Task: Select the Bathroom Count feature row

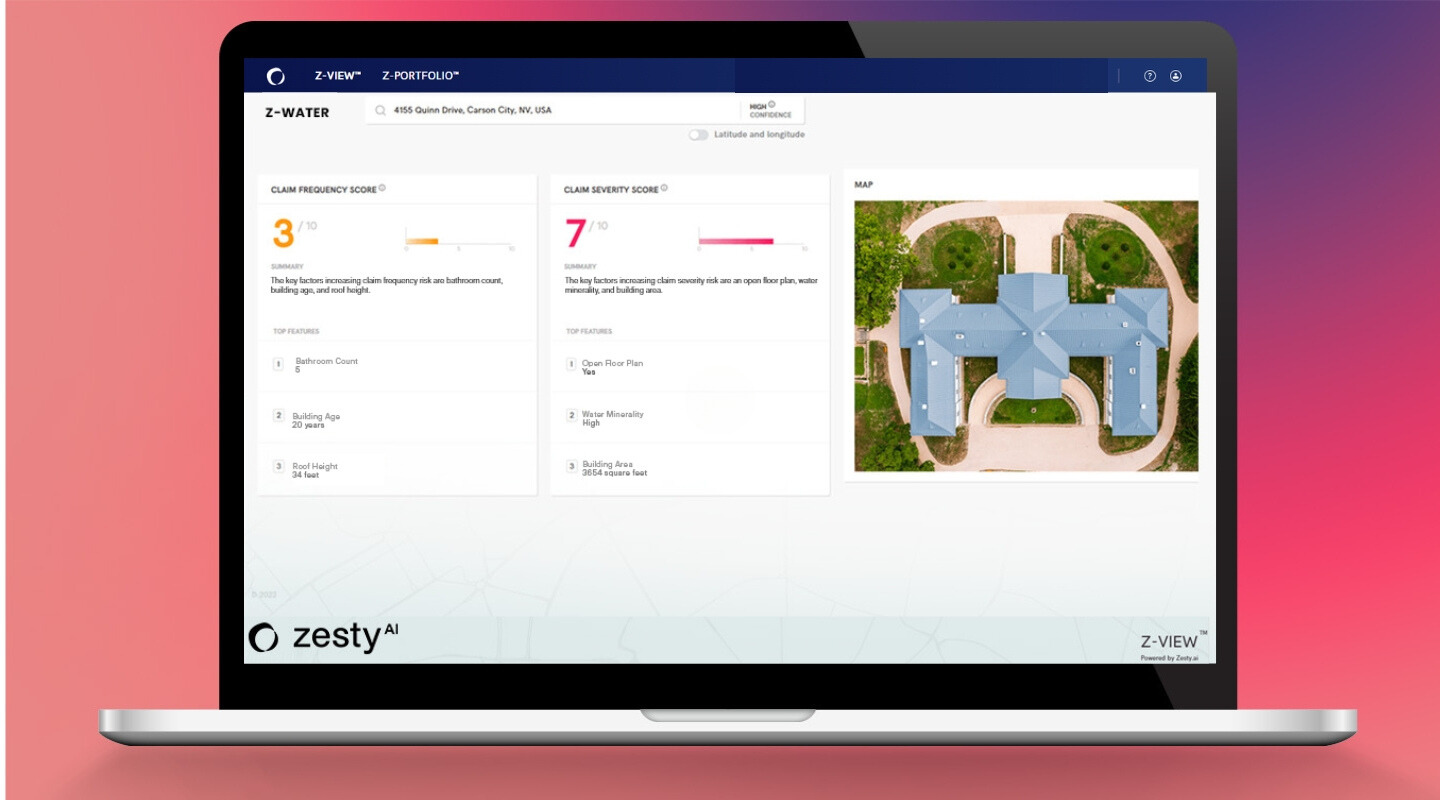Action: click(x=397, y=366)
